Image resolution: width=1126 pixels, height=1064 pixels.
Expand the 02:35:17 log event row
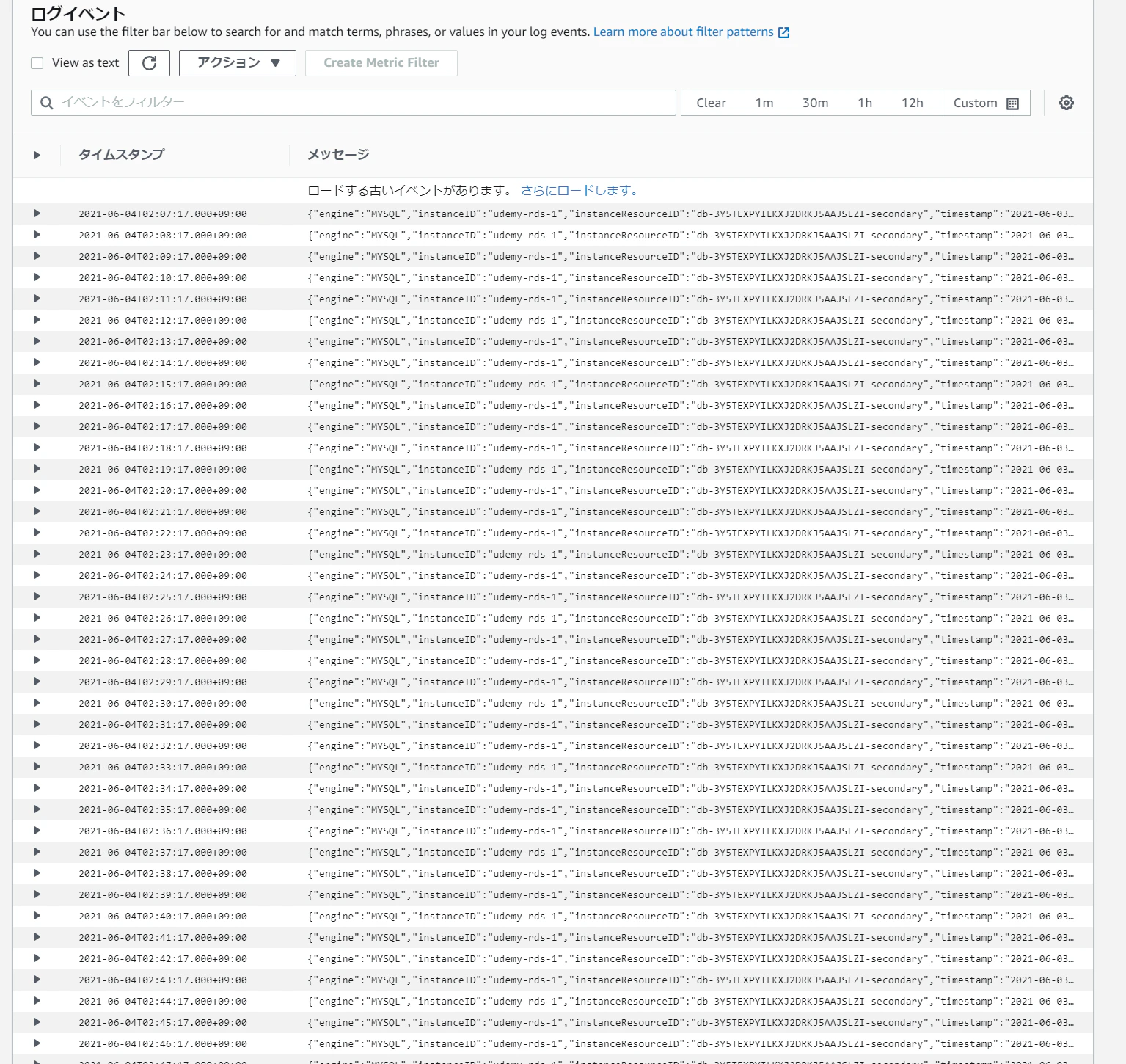(x=37, y=809)
